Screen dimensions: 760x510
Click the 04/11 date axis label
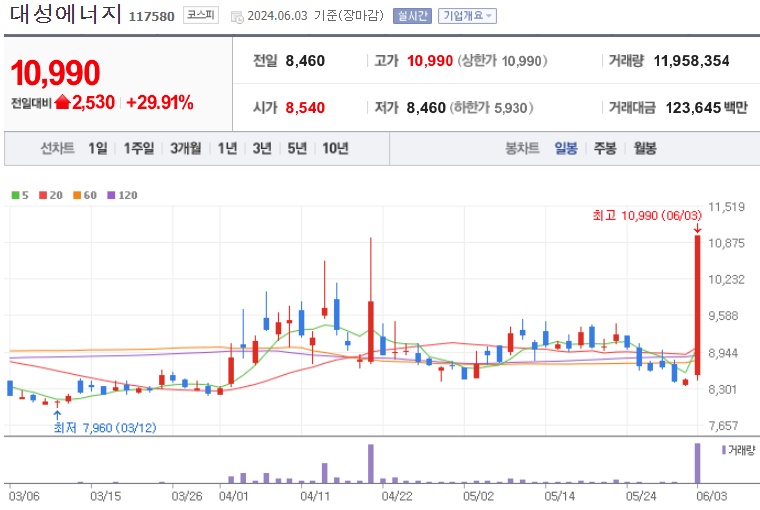[x=316, y=496]
